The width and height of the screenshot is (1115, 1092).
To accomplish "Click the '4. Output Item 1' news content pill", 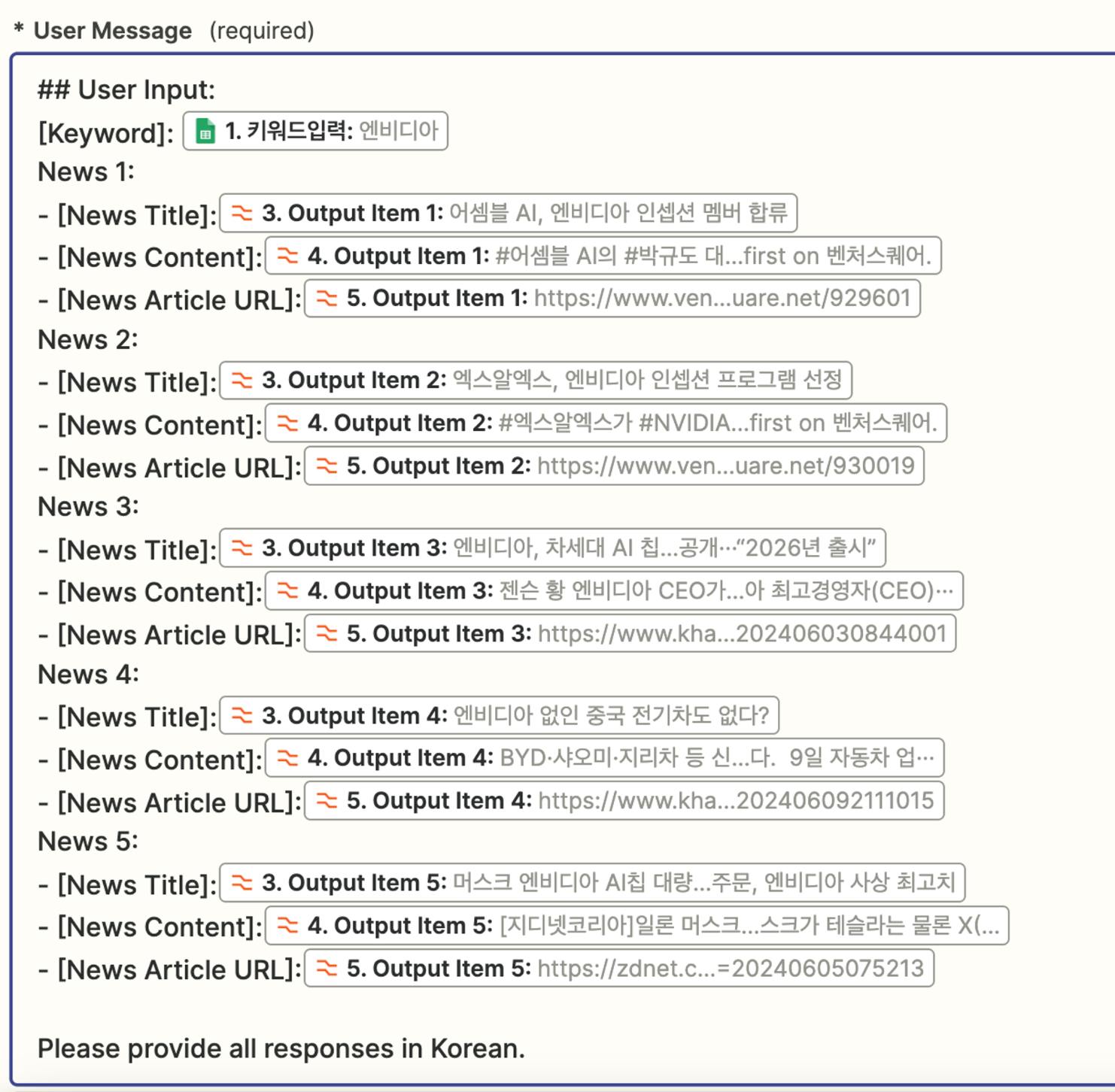I will 603,256.
